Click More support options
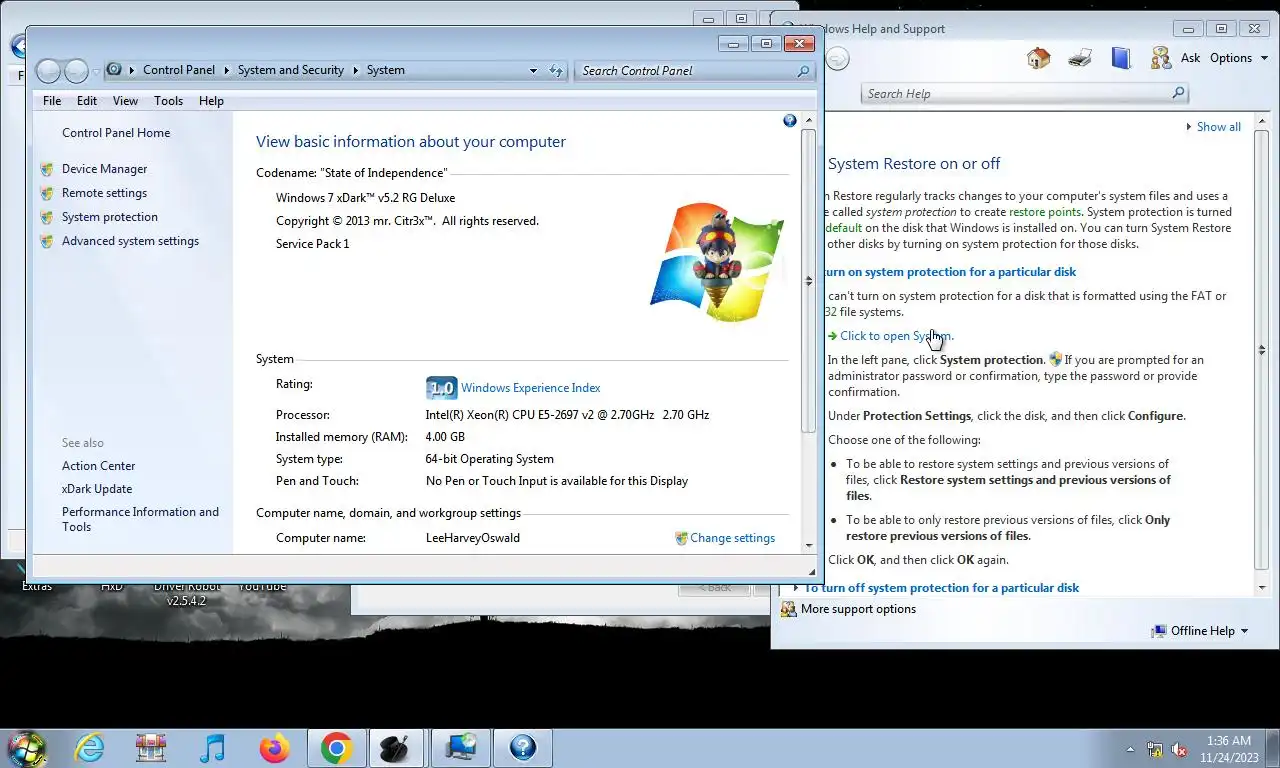Screen dimensions: 1280x768 tap(858, 609)
